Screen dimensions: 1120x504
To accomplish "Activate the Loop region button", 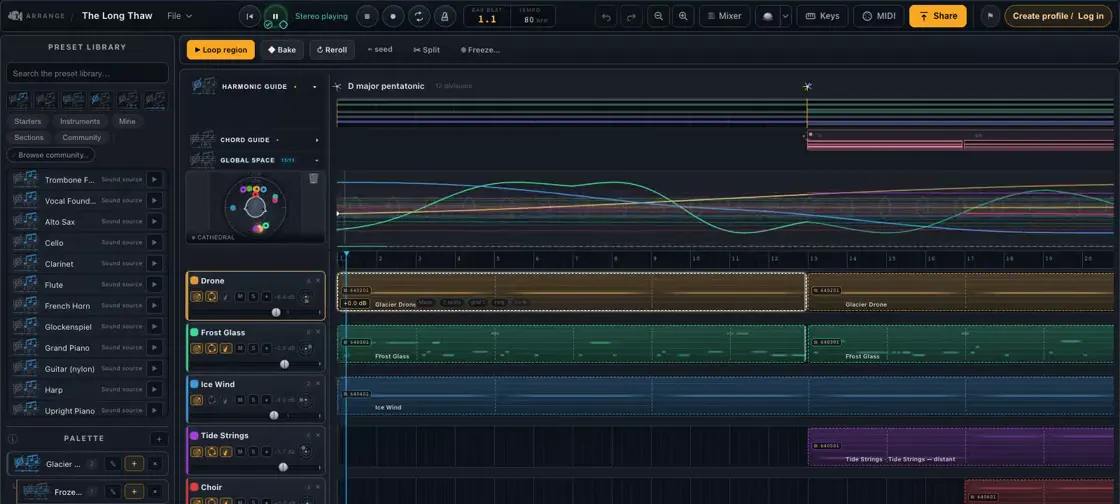I will coord(221,50).
